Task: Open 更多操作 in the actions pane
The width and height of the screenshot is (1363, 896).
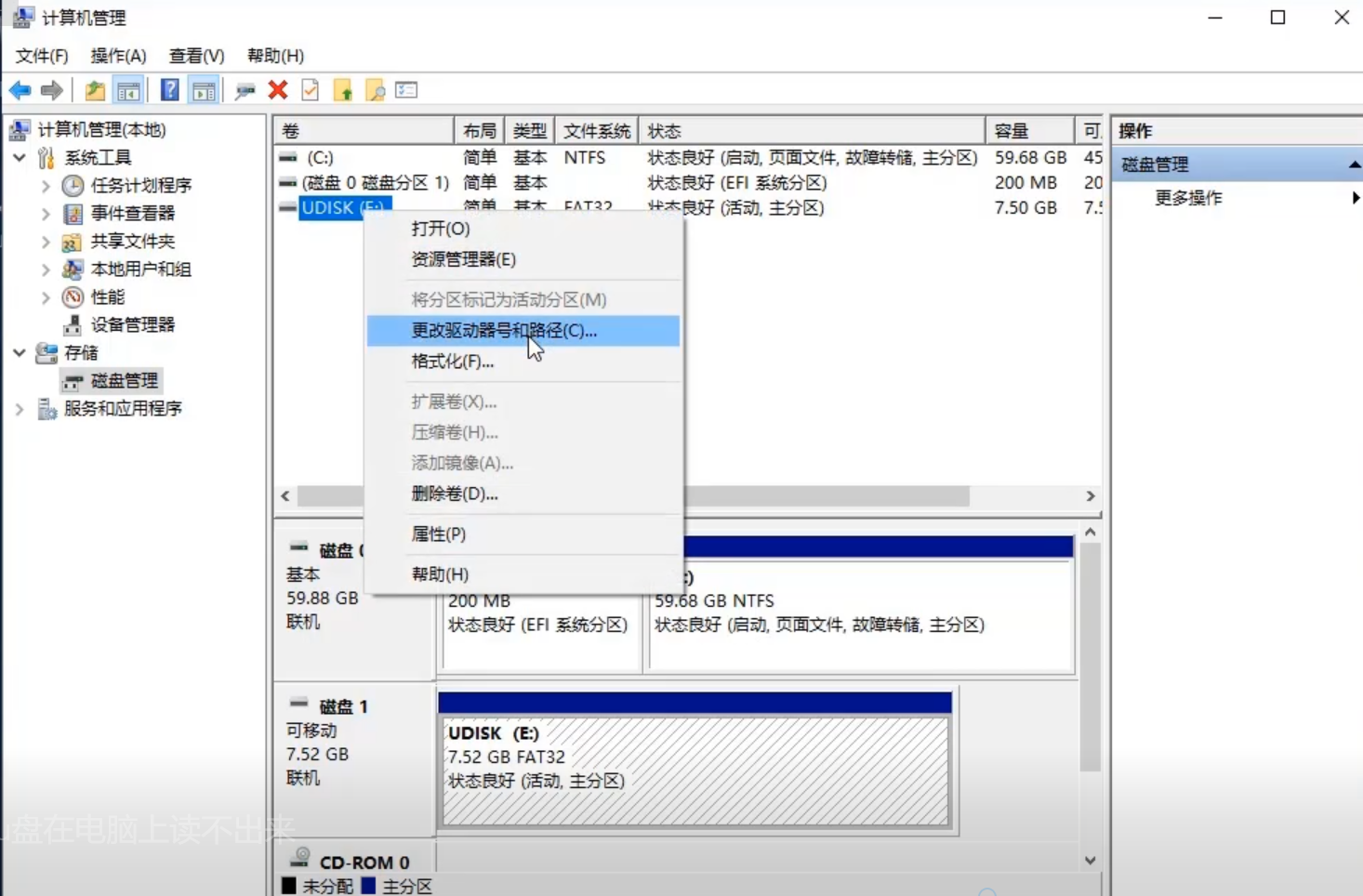Action: (1188, 198)
